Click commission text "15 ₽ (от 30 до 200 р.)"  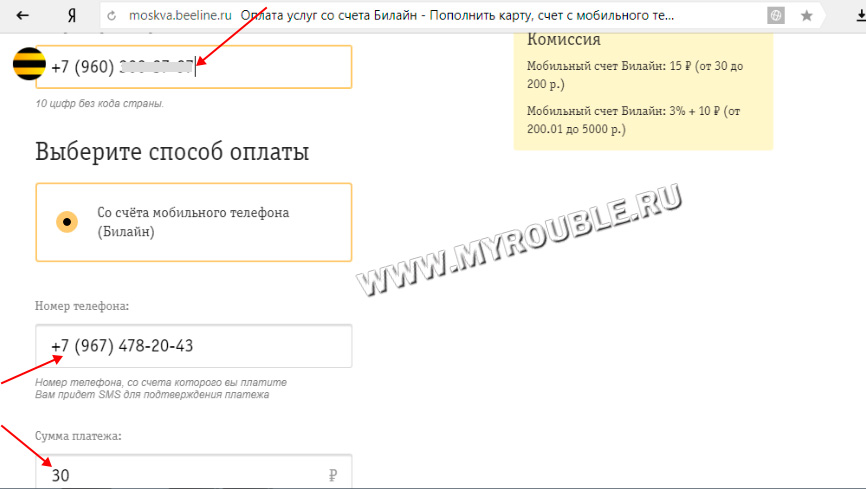[x=635, y=75]
